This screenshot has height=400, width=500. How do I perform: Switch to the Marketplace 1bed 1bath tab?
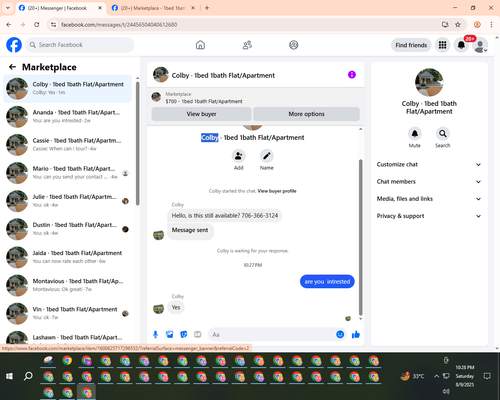tap(153, 8)
